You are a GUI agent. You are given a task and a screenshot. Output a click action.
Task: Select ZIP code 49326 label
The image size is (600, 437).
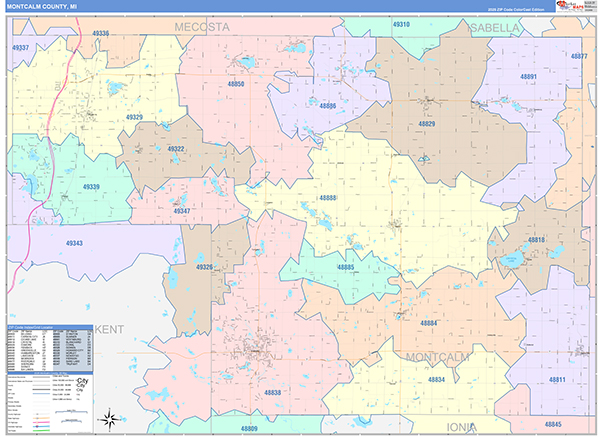coord(204,267)
